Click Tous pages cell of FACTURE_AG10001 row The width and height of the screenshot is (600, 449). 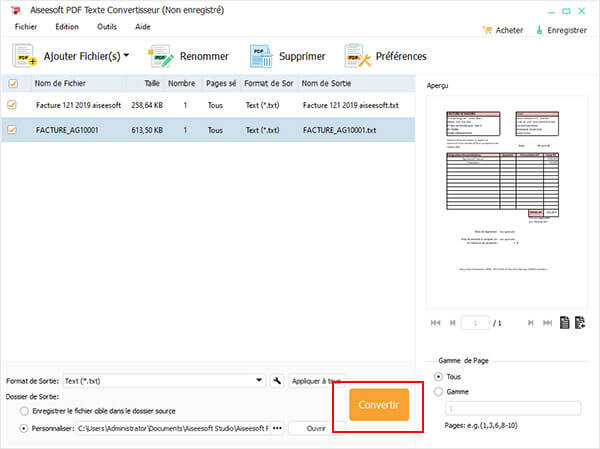(215, 130)
